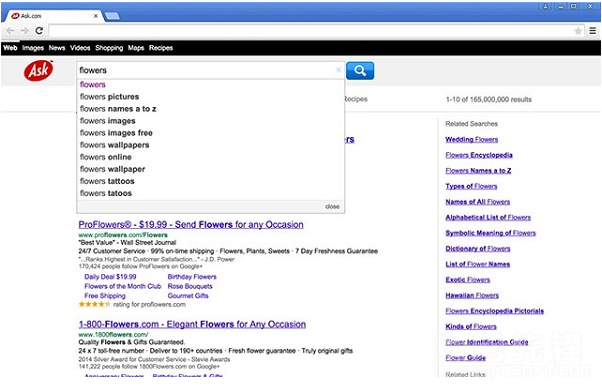
Task: Open a new tab button
Action: click(112, 16)
